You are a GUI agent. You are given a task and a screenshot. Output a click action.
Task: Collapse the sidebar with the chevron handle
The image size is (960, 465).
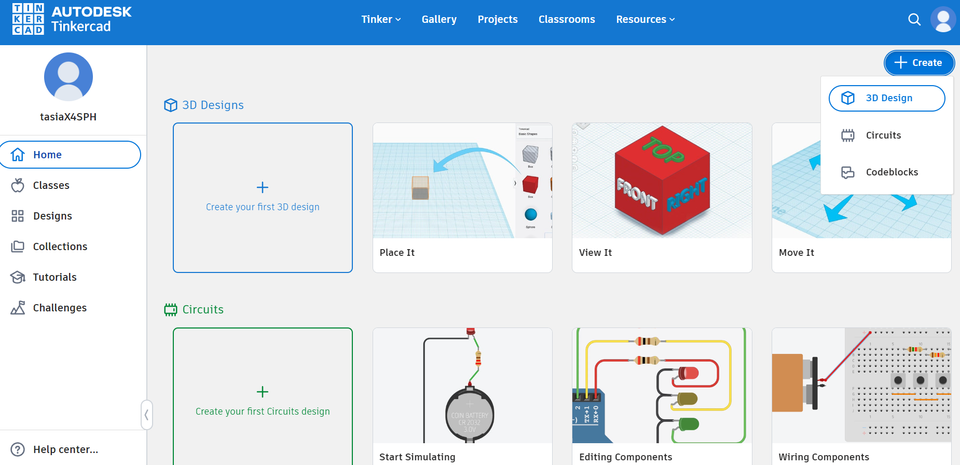[146, 415]
